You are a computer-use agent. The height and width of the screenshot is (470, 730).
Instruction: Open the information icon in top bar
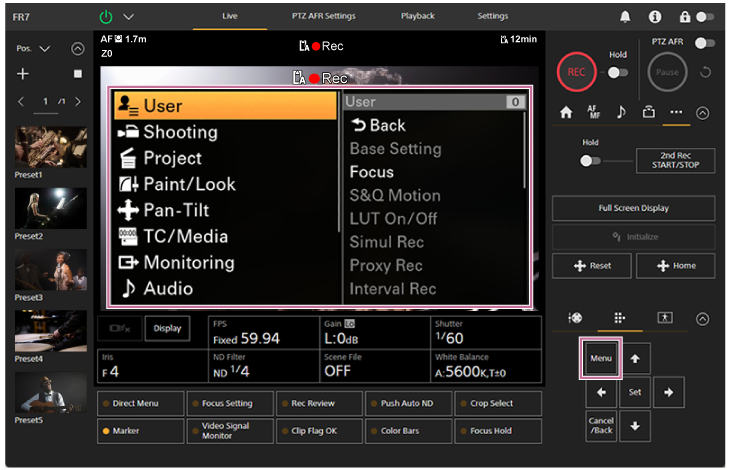pos(655,17)
